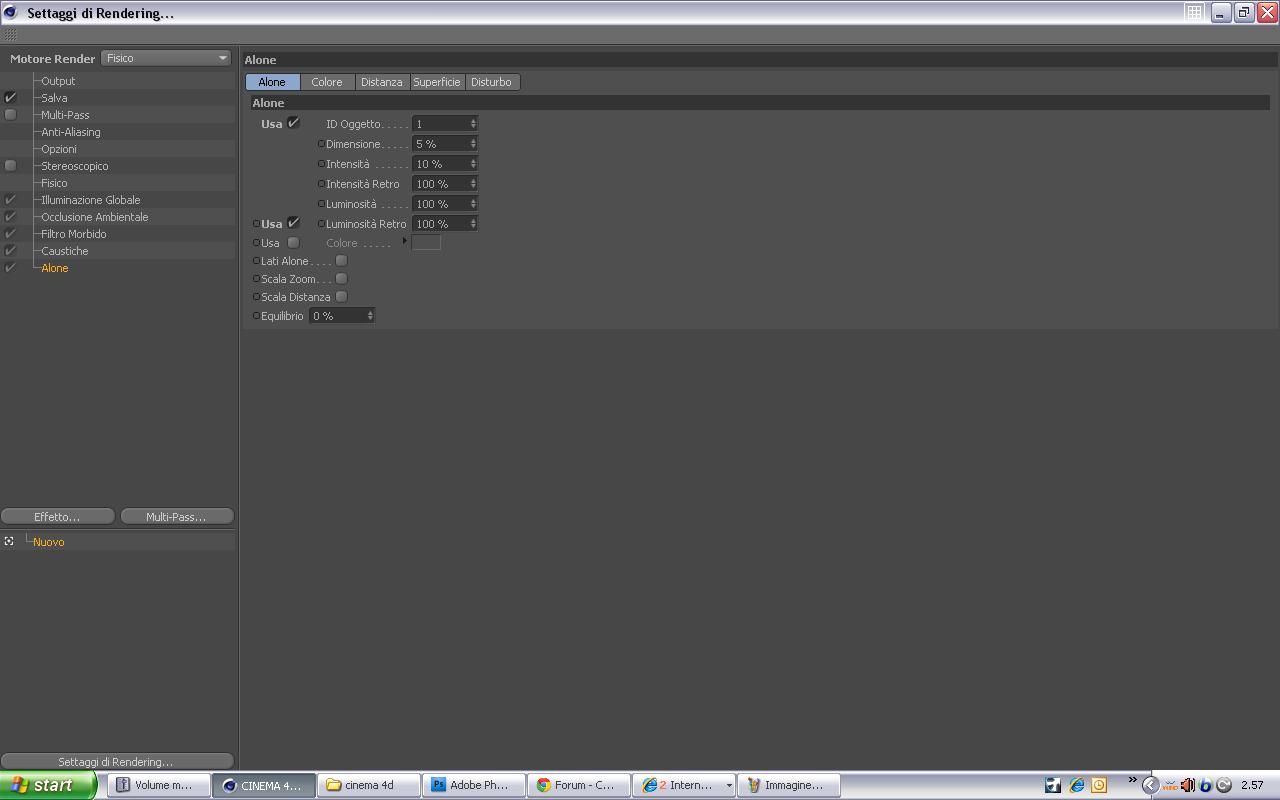Open the Internet Explorer quick launch icon
Screen dimensions: 1280x800
click(1076, 785)
